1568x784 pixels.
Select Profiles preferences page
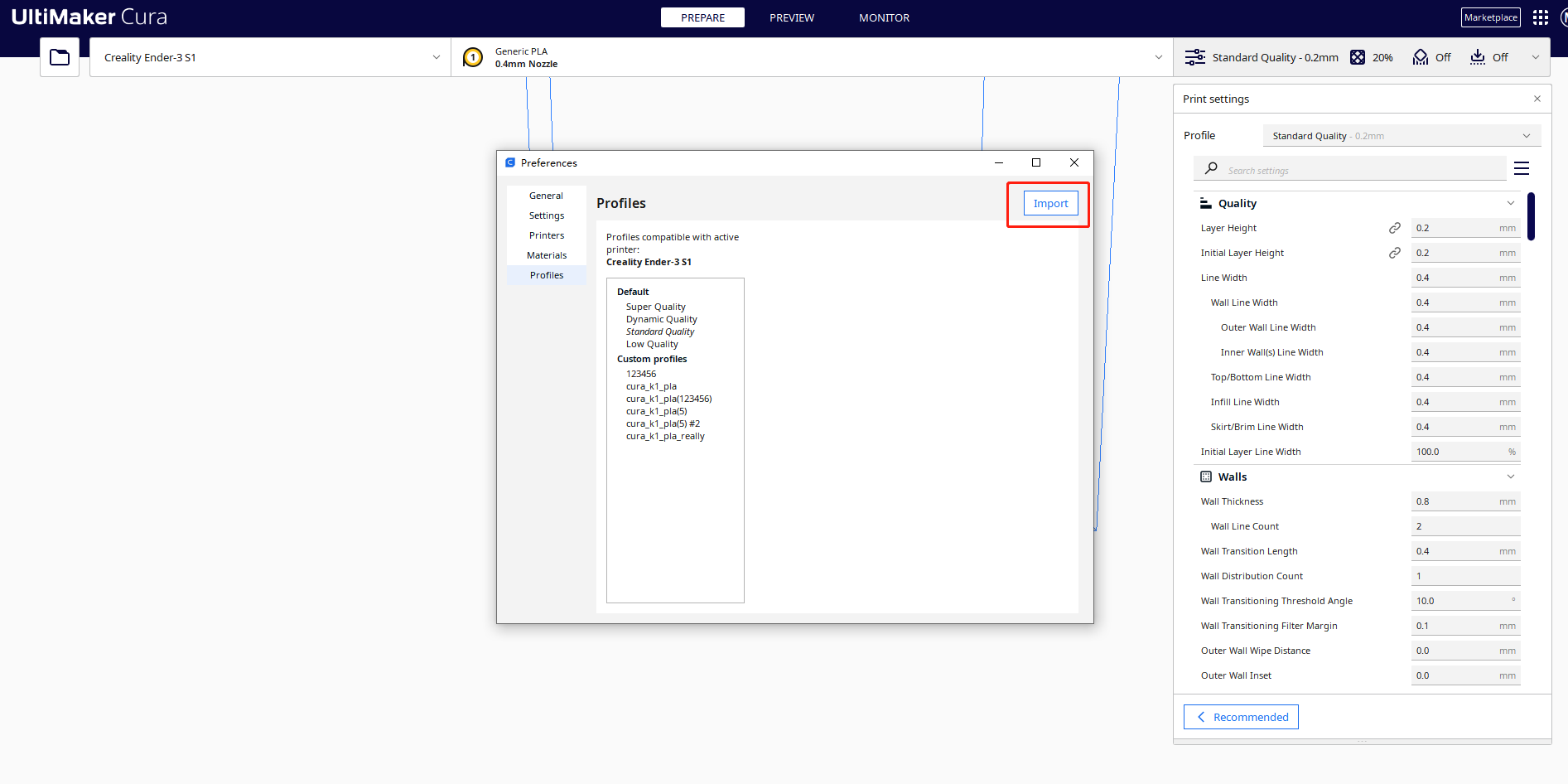[x=547, y=275]
